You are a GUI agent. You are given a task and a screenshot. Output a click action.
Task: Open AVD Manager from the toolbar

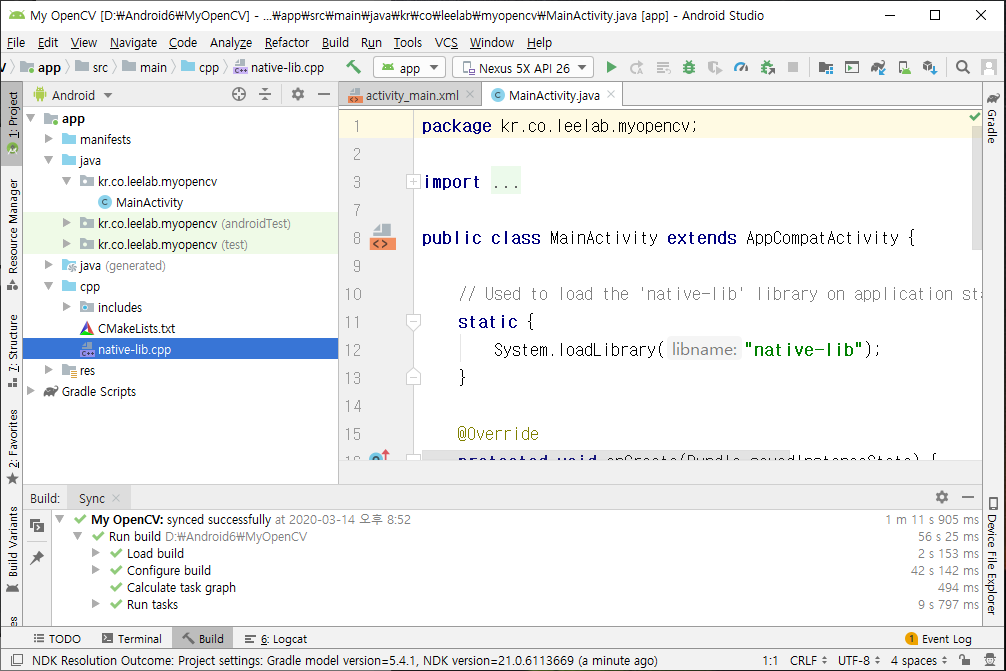click(x=903, y=68)
